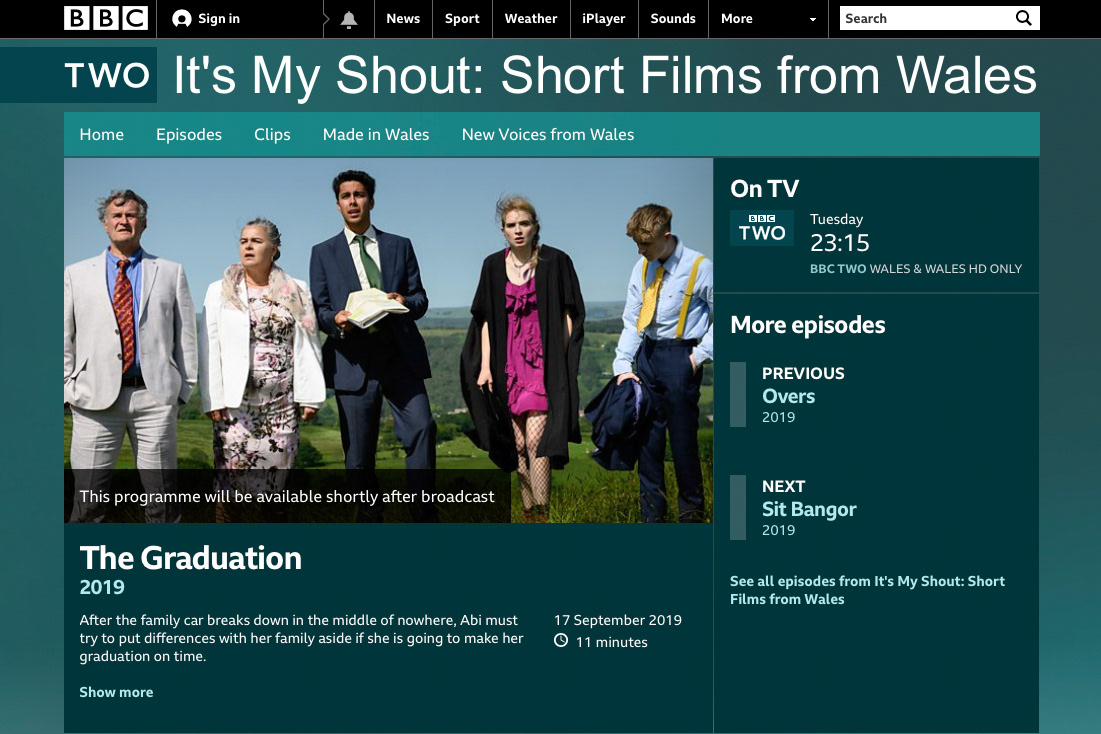Click the Sign in account icon

[x=181, y=19]
